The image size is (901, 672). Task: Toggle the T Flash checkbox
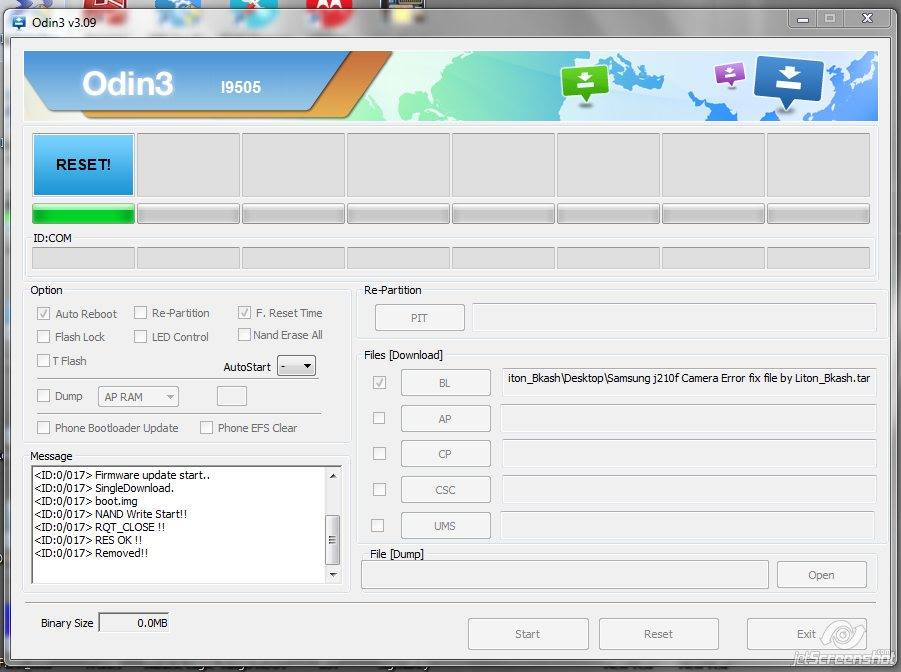pos(43,361)
